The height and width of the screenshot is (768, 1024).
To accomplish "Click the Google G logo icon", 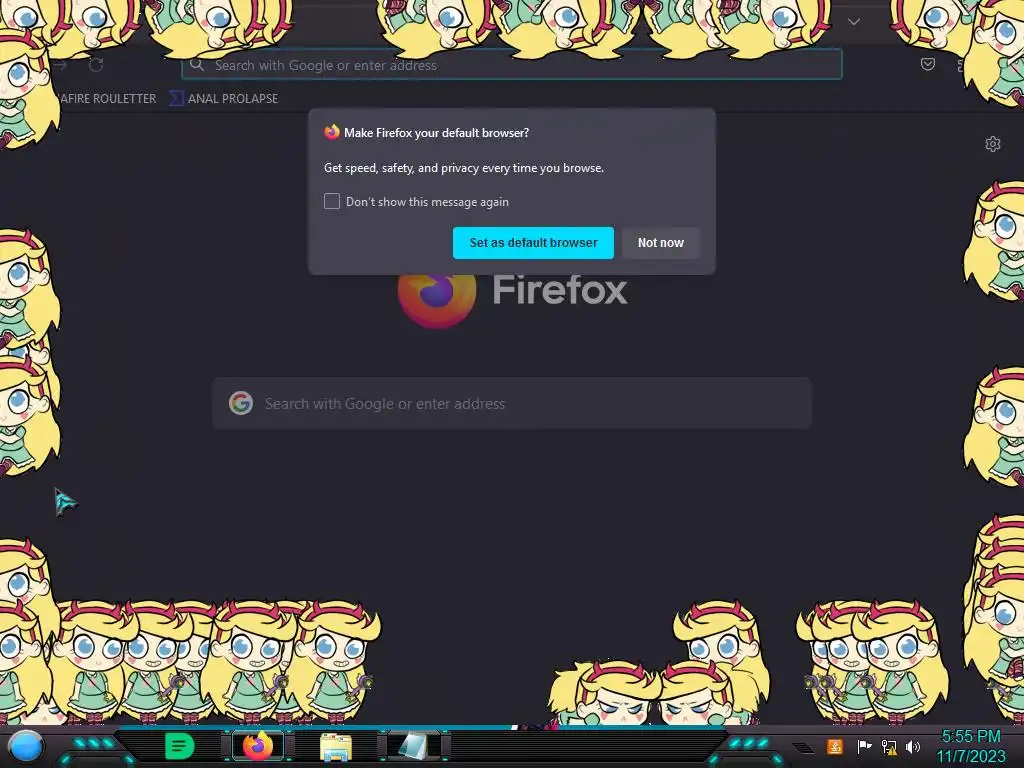I will (241, 404).
